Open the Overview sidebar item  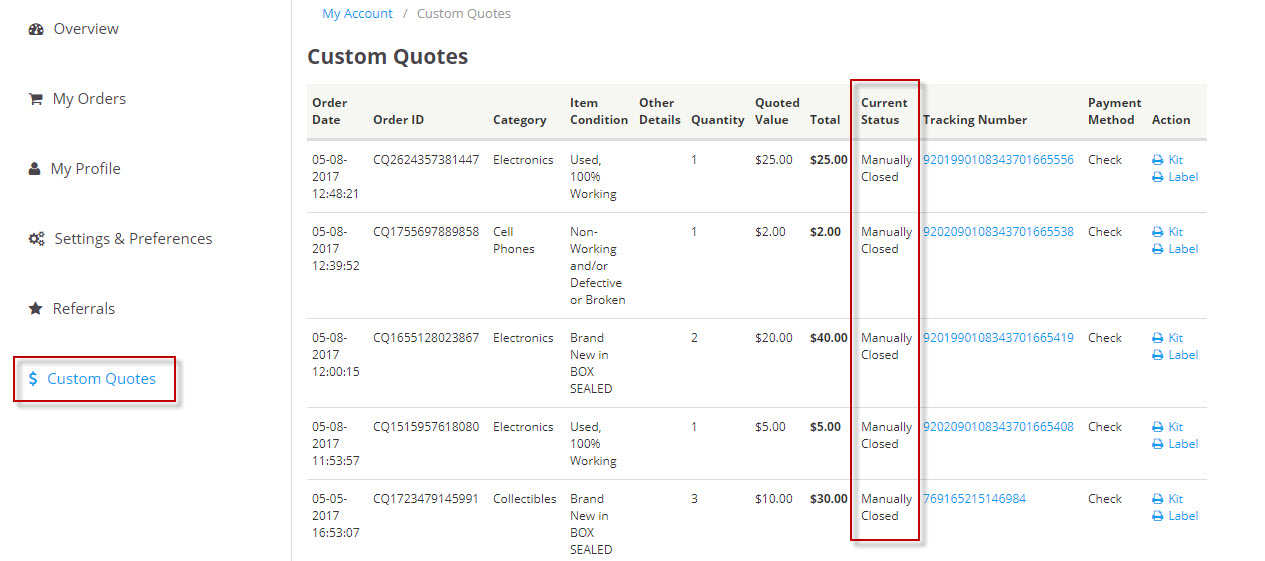pyautogui.click(x=86, y=29)
